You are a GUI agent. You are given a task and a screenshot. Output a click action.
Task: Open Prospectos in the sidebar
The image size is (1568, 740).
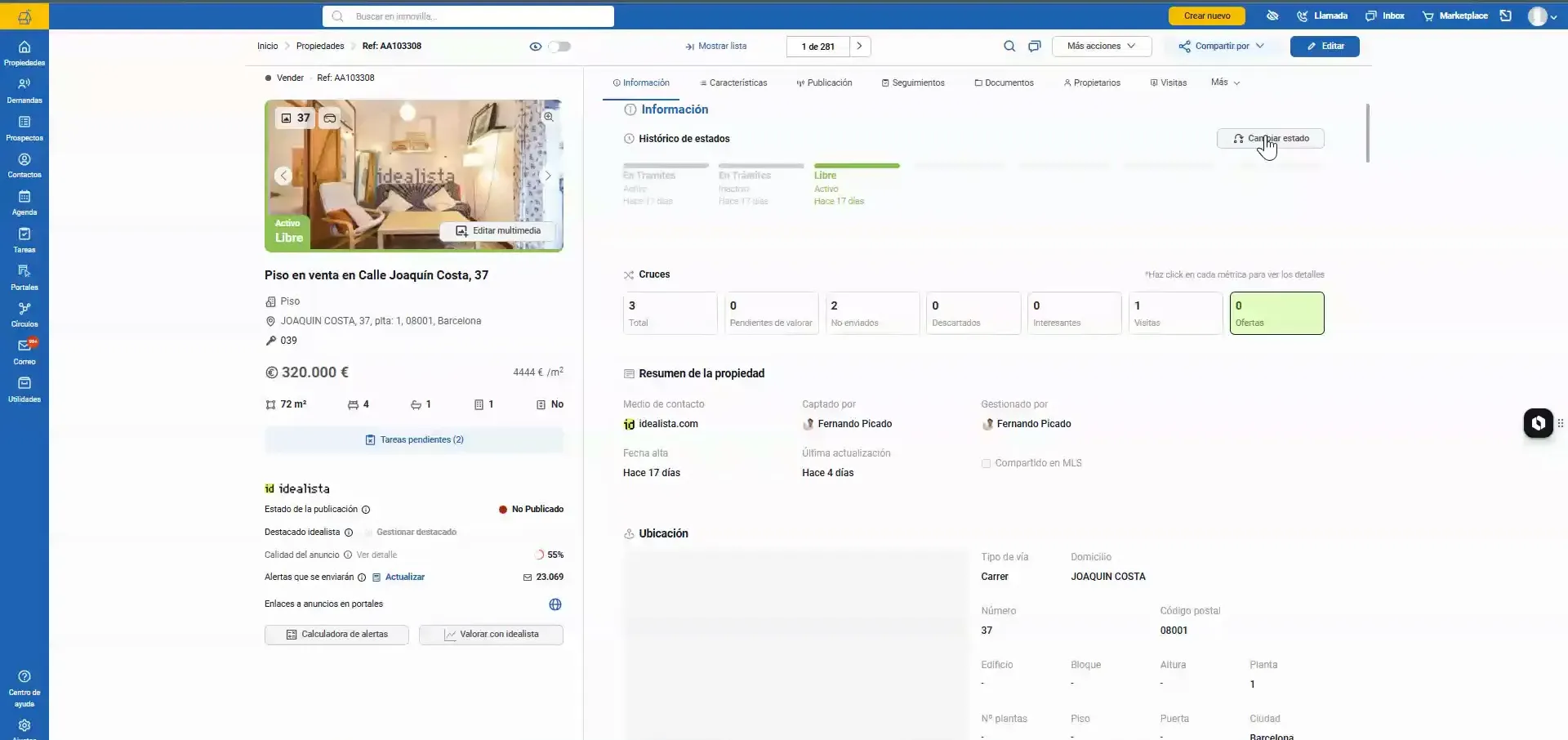(x=24, y=128)
